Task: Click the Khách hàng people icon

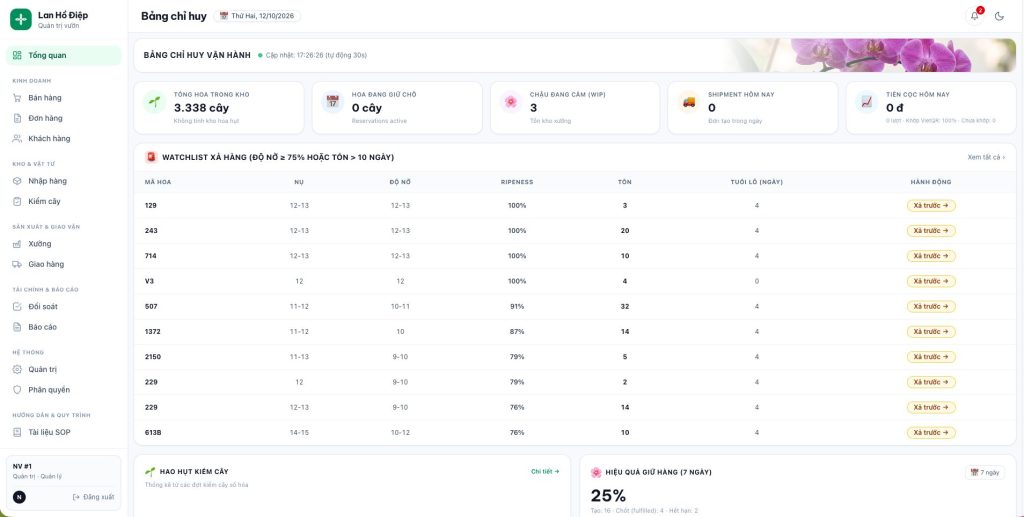Action: pyautogui.click(x=17, y=138)
